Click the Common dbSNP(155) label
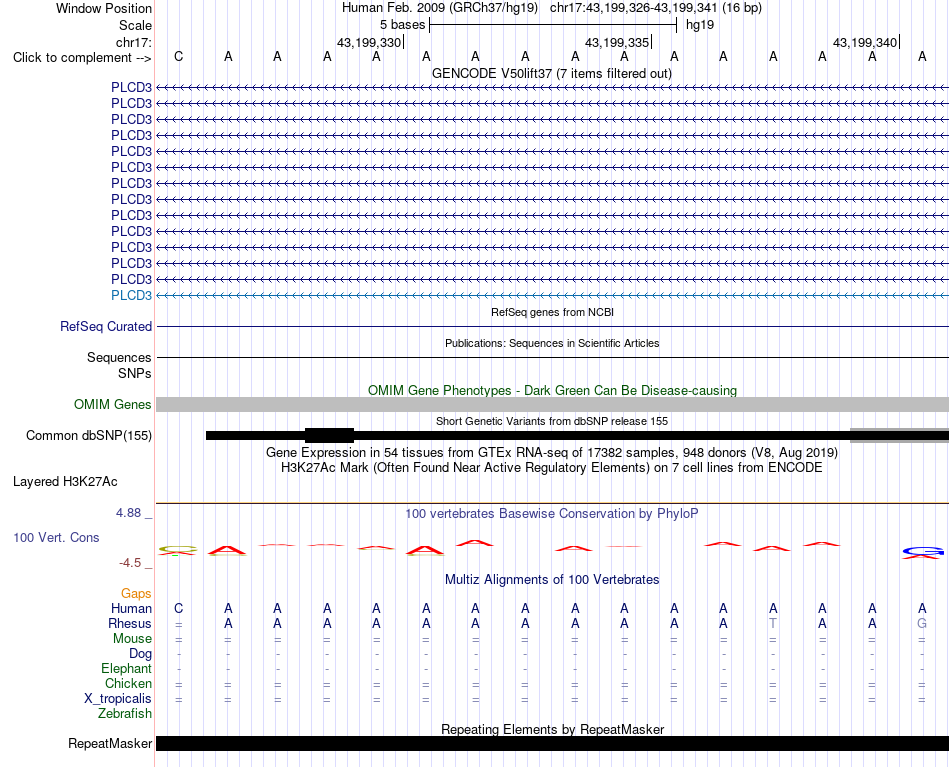 (88, 436)
